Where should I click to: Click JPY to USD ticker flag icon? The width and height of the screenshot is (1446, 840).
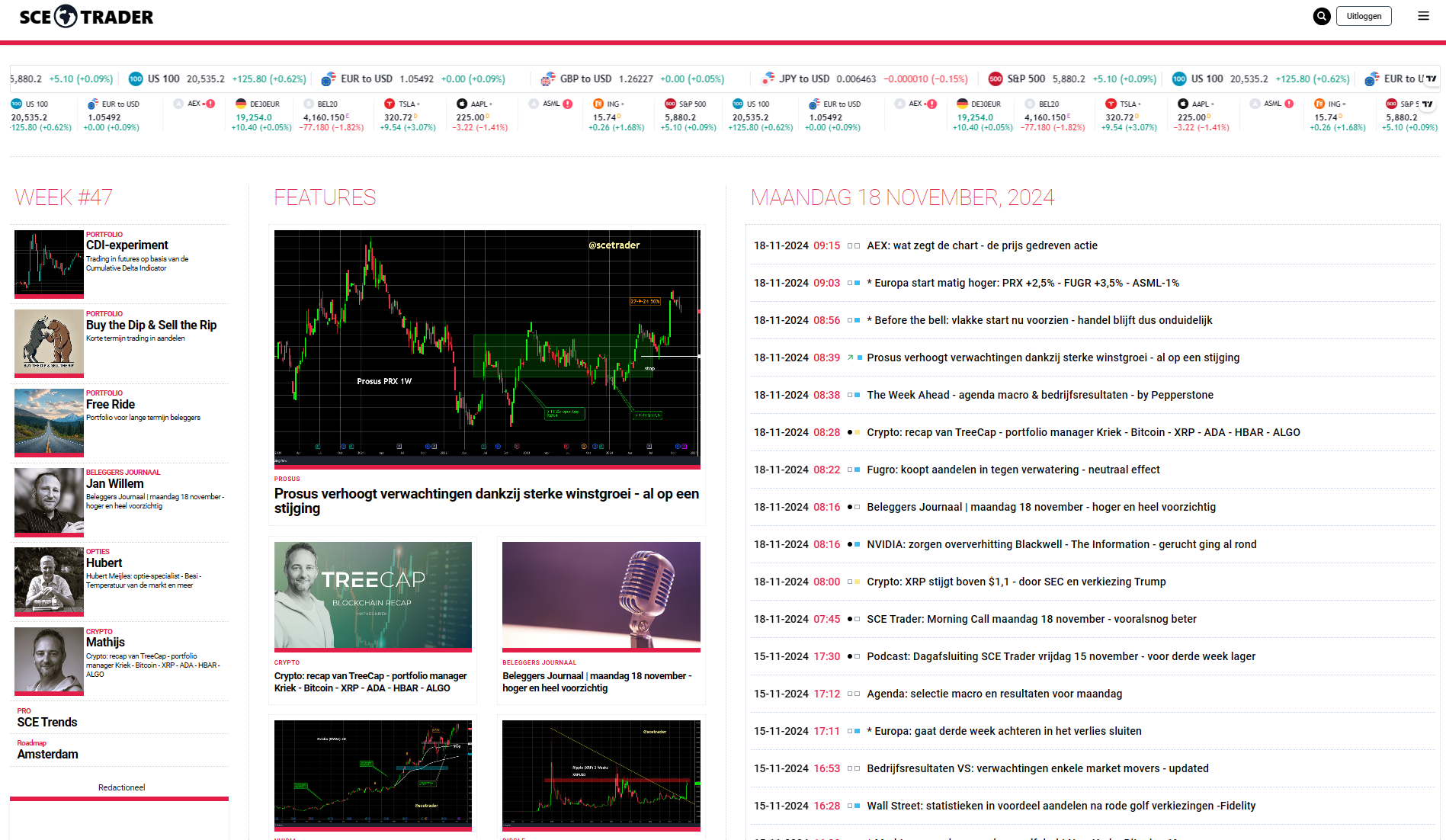[x=767, y=79]
